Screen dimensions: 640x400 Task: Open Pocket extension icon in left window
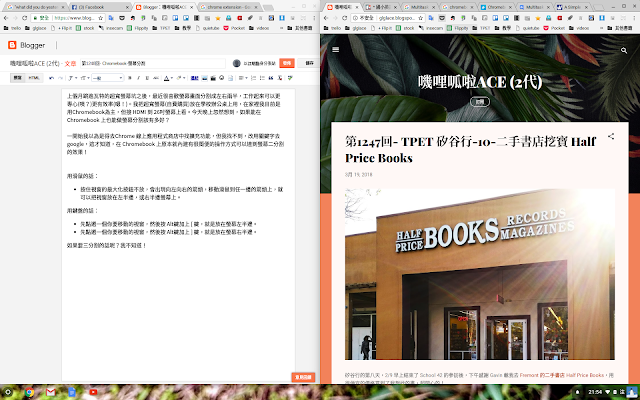pyautogui.click(x=122, y=18)
